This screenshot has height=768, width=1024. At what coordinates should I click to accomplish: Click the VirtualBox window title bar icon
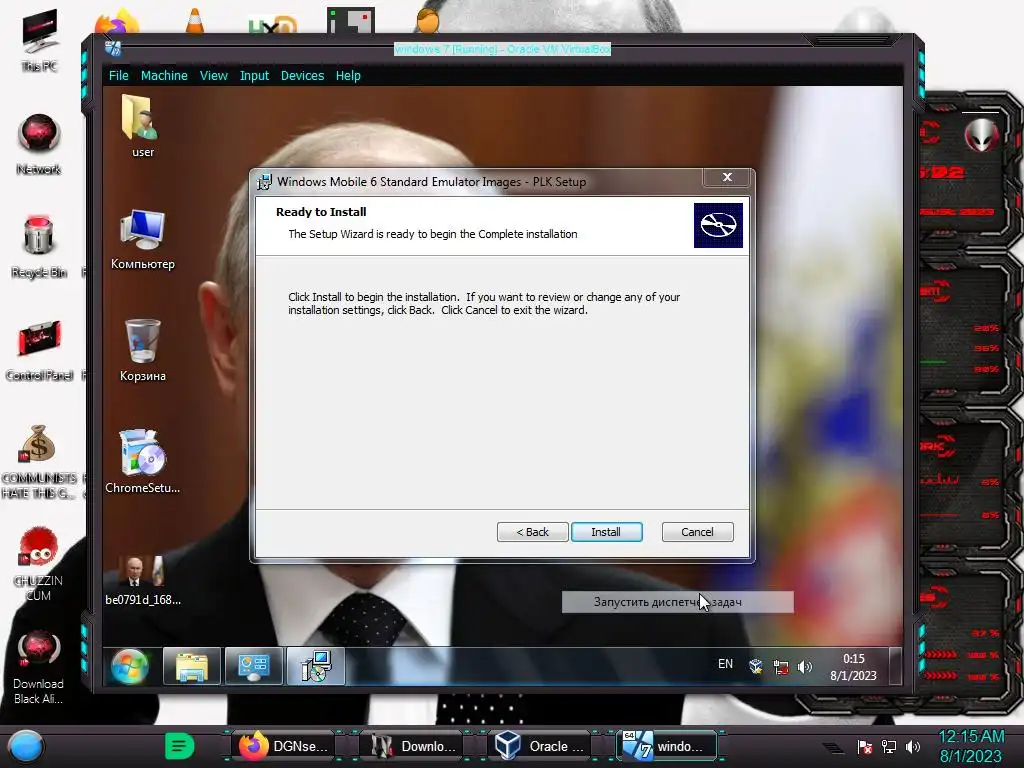(113, 48)
